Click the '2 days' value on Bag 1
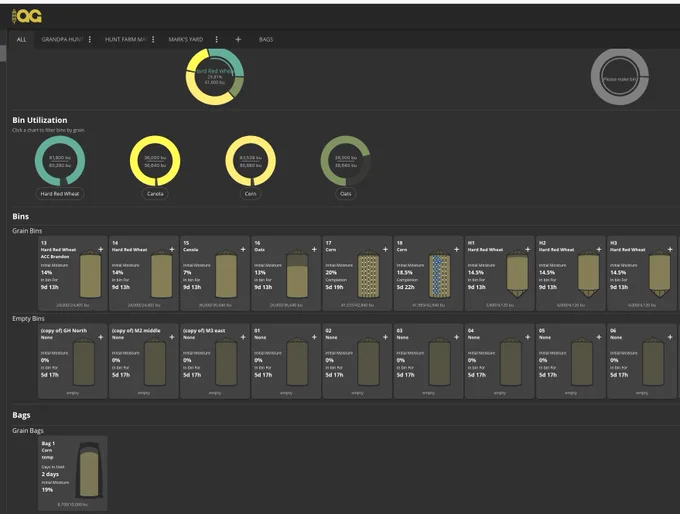The height and width of the screenshot is (514, 680). [x=50, y=475]
